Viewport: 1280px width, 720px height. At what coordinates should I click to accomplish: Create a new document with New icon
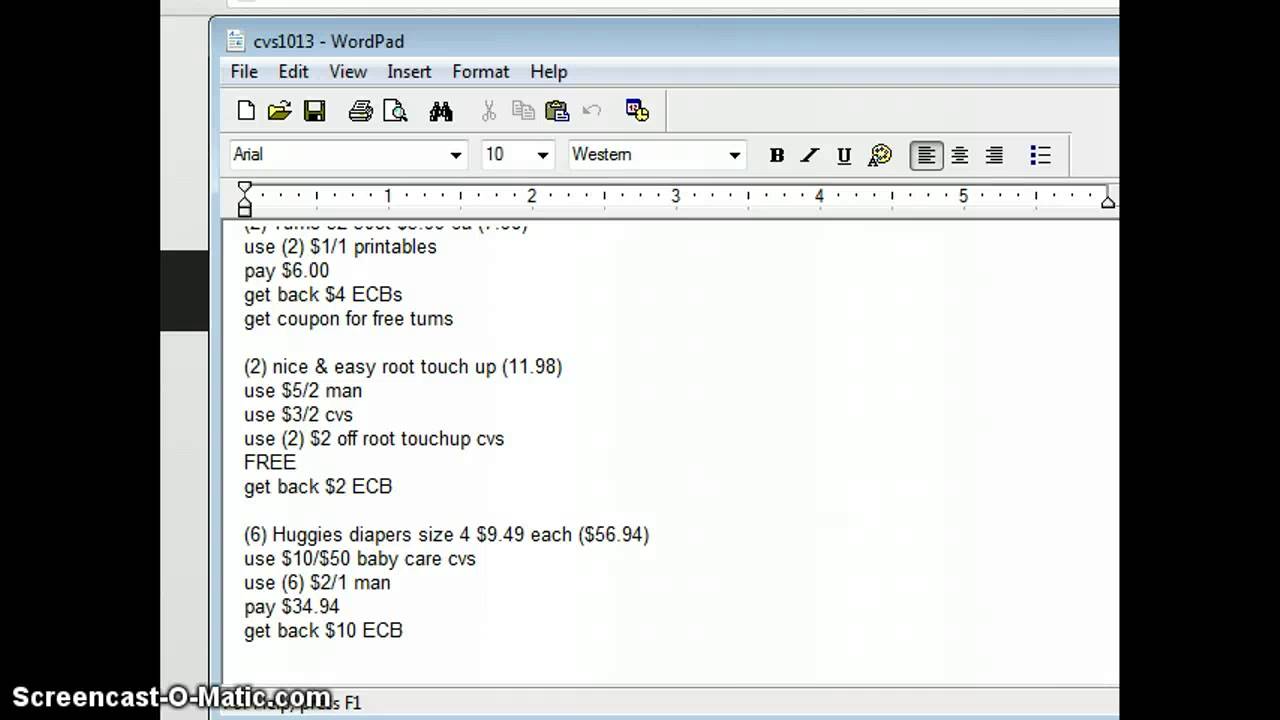[x=246, y=111]
